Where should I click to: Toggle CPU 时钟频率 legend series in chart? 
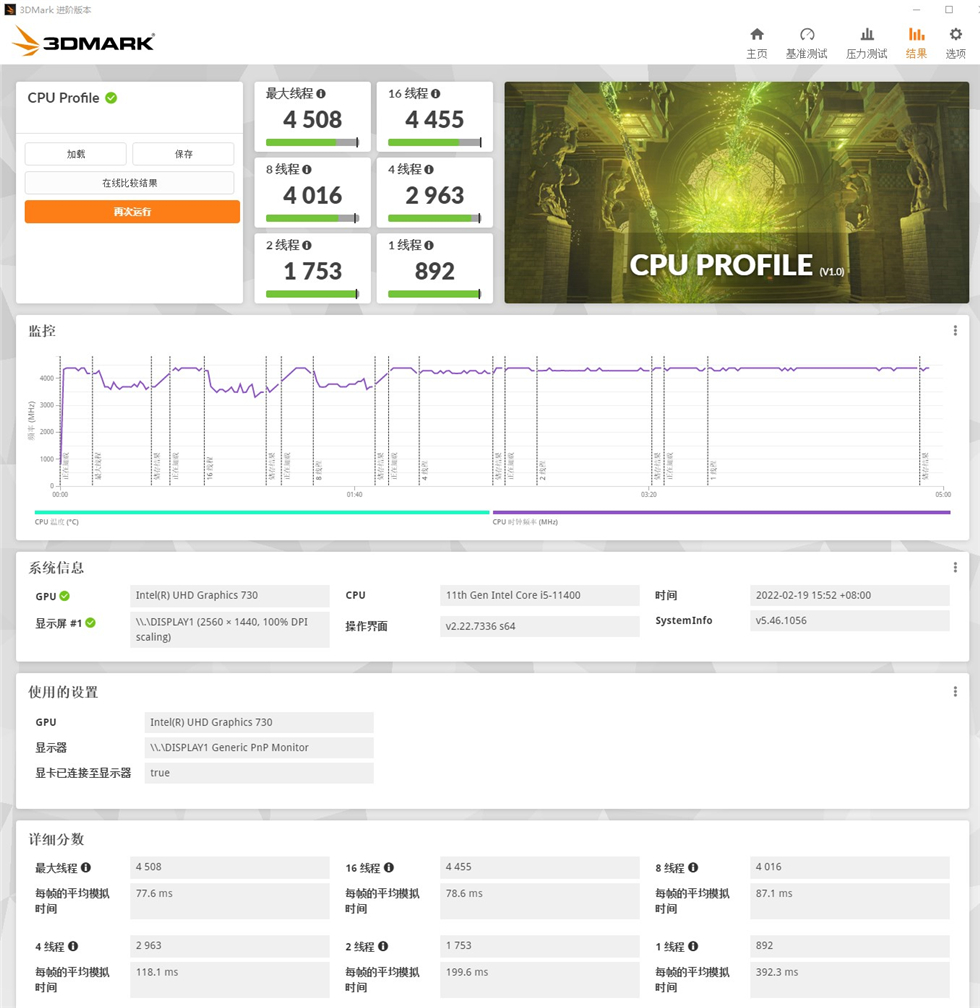coord(524,522)
